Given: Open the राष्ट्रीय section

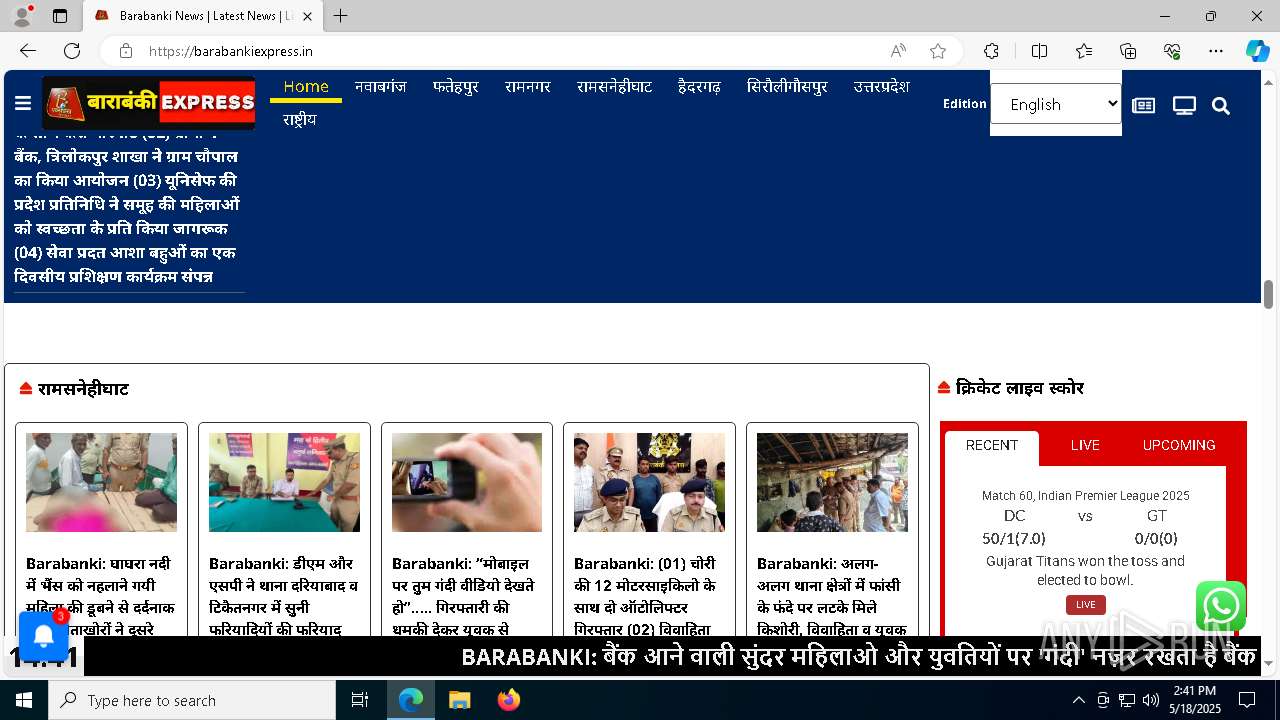Looking at the screenshot, I should pyautogui.click(x=299, y=120).
